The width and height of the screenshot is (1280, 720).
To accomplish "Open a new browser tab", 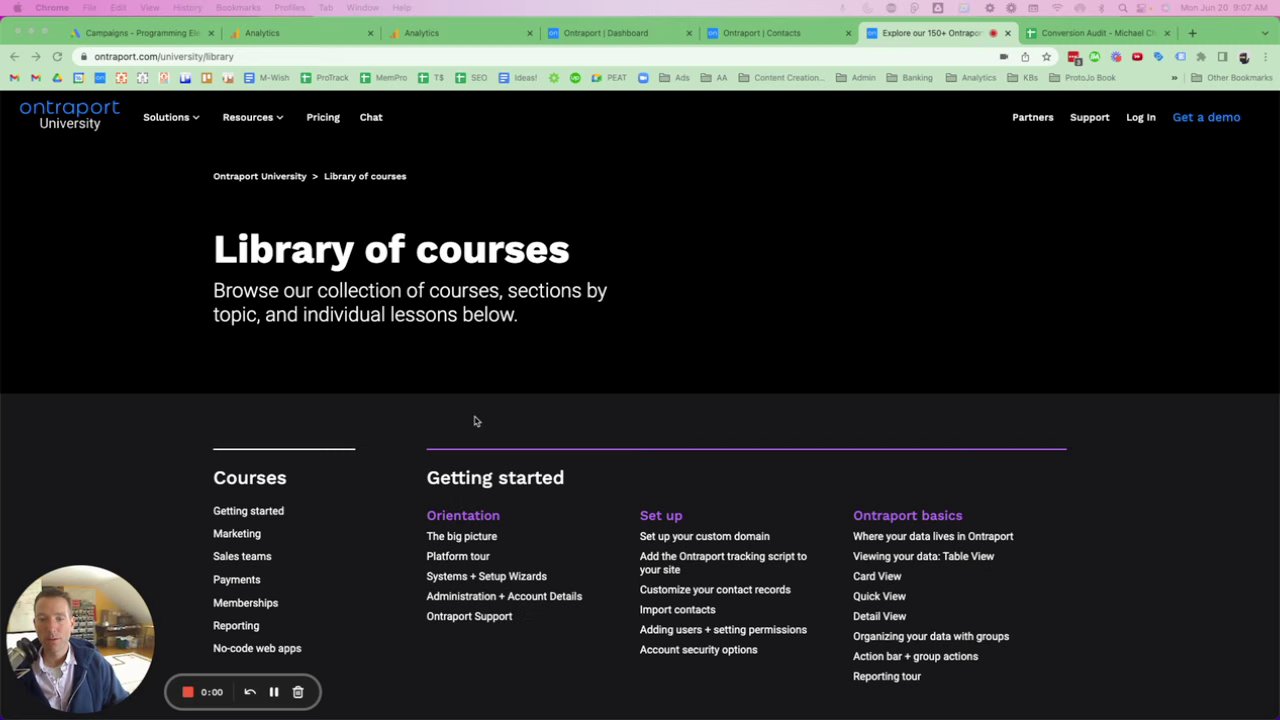I will tap(1192, 33).
